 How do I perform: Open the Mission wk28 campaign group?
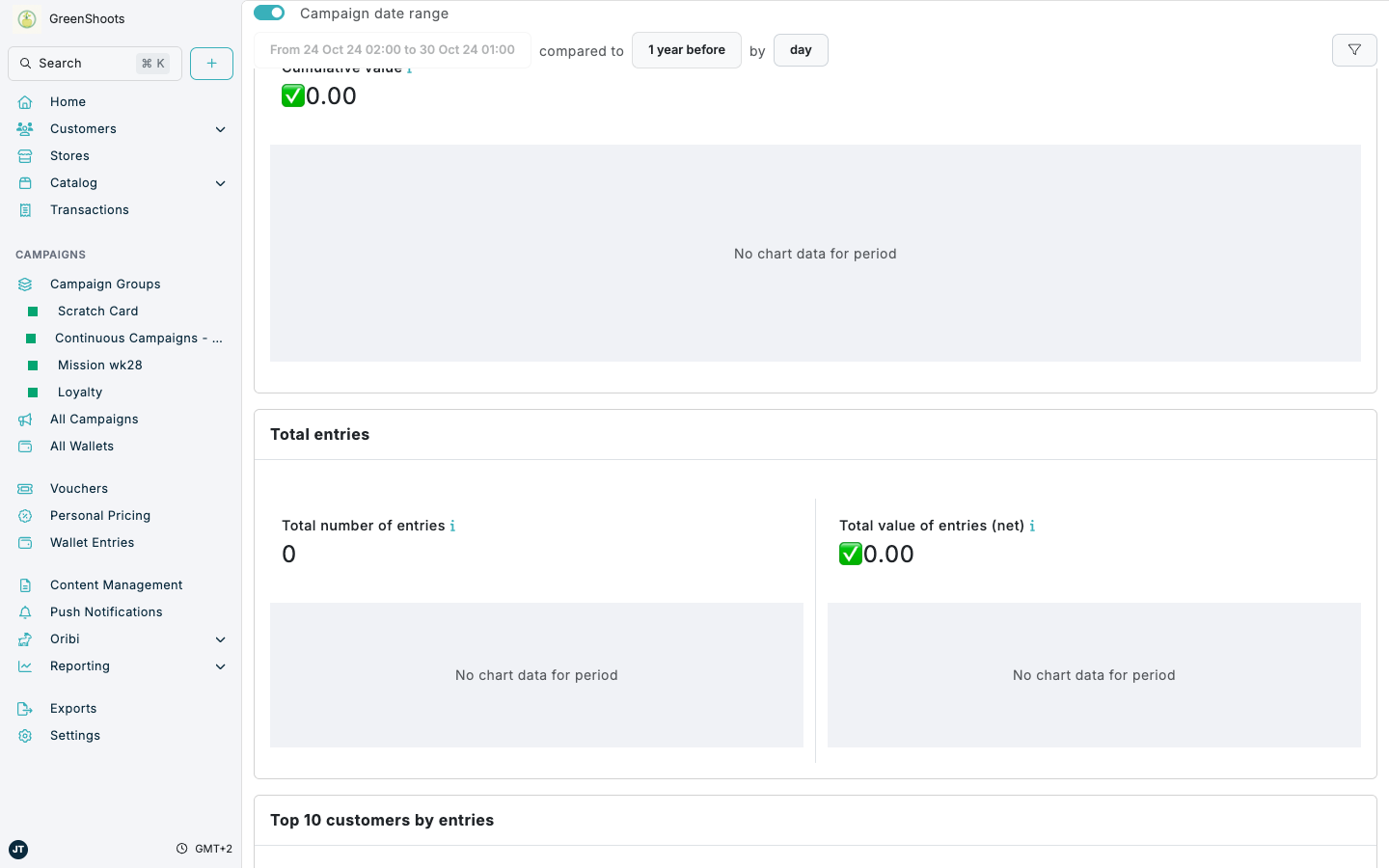100,366
